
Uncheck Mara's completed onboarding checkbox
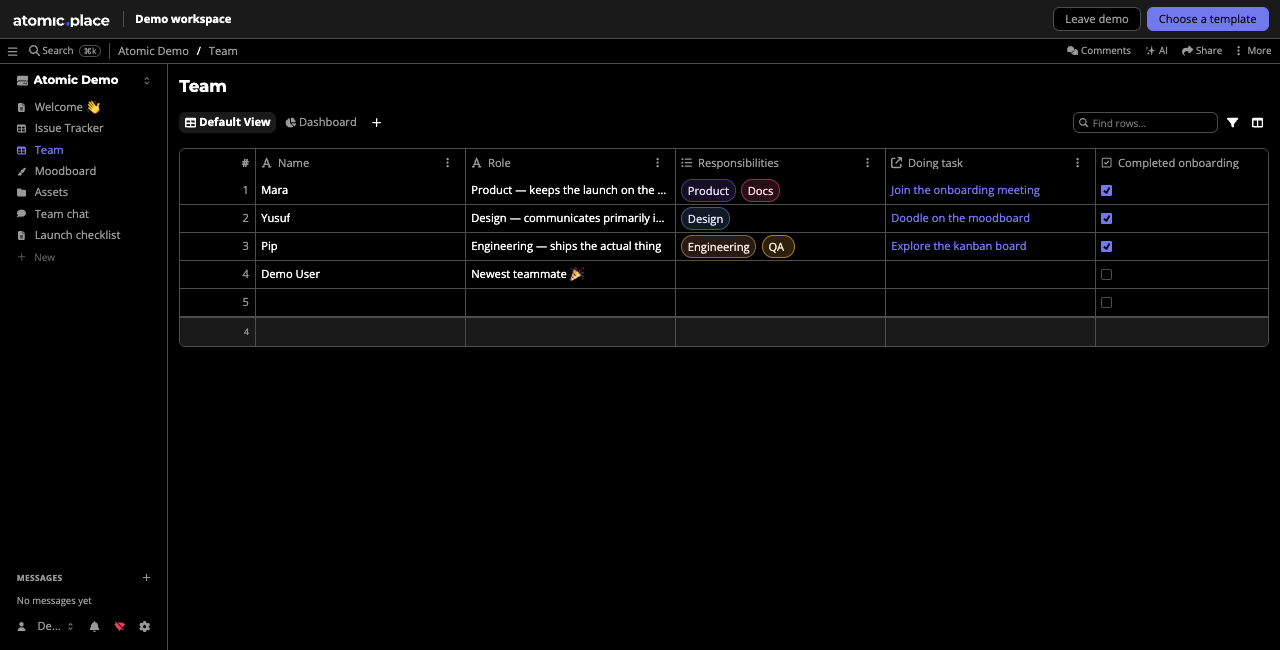[1106, 190]
